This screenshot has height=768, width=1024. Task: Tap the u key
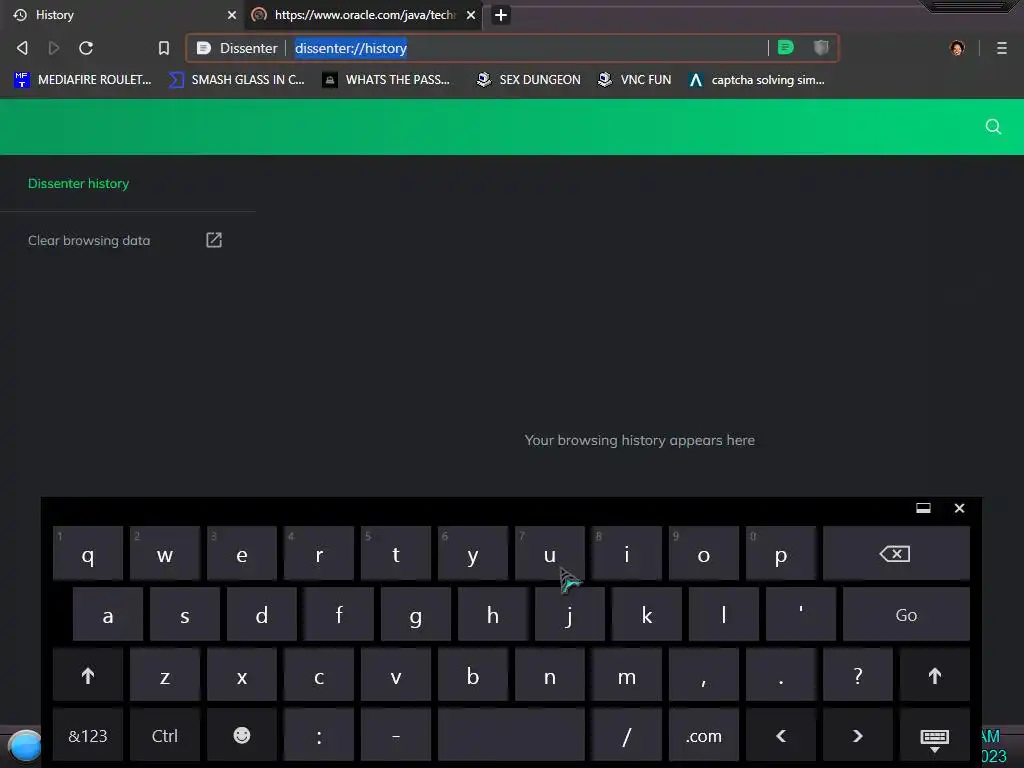coord(550,554)
